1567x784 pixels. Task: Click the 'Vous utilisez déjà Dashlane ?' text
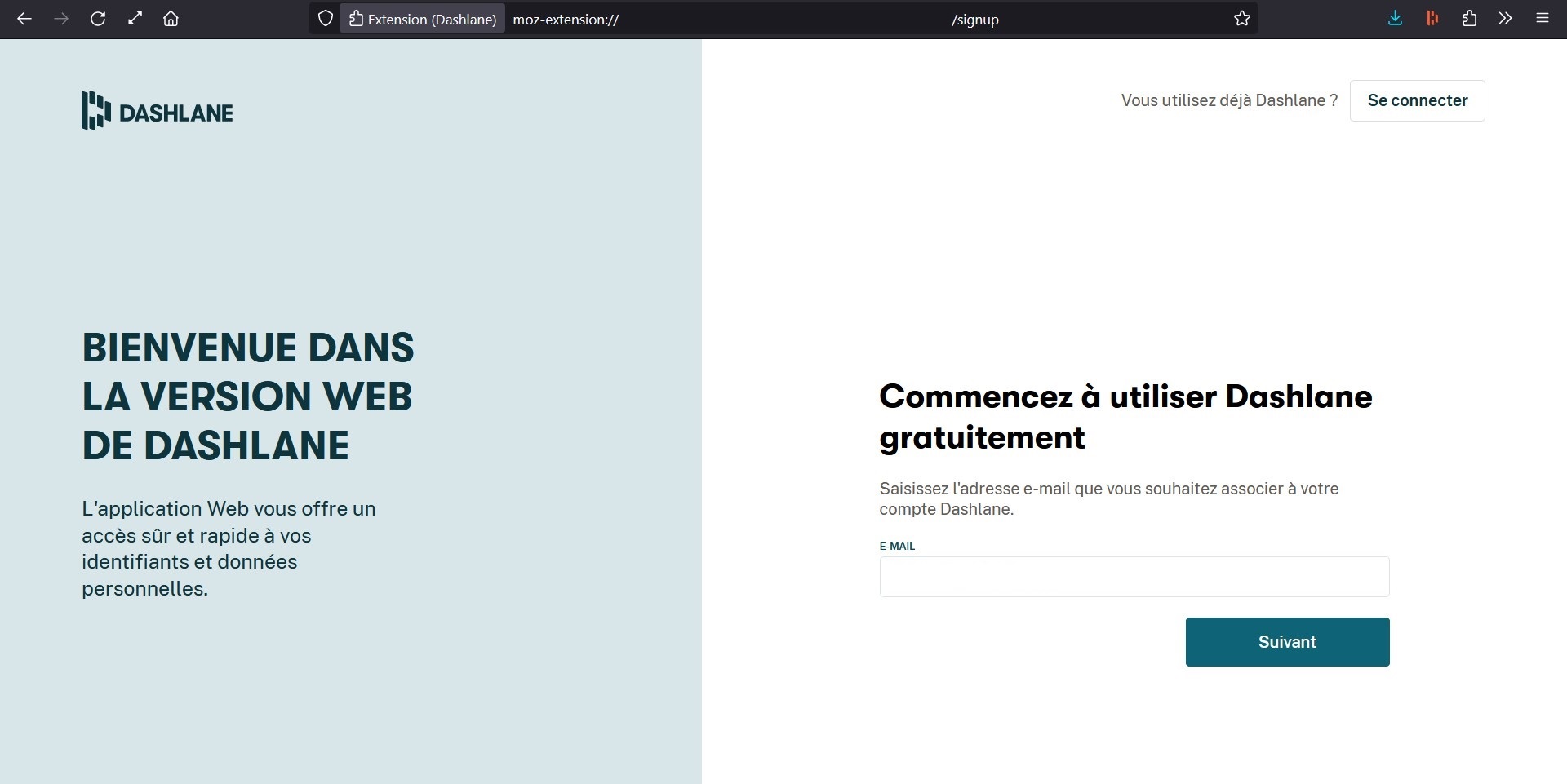point(1228,100)
